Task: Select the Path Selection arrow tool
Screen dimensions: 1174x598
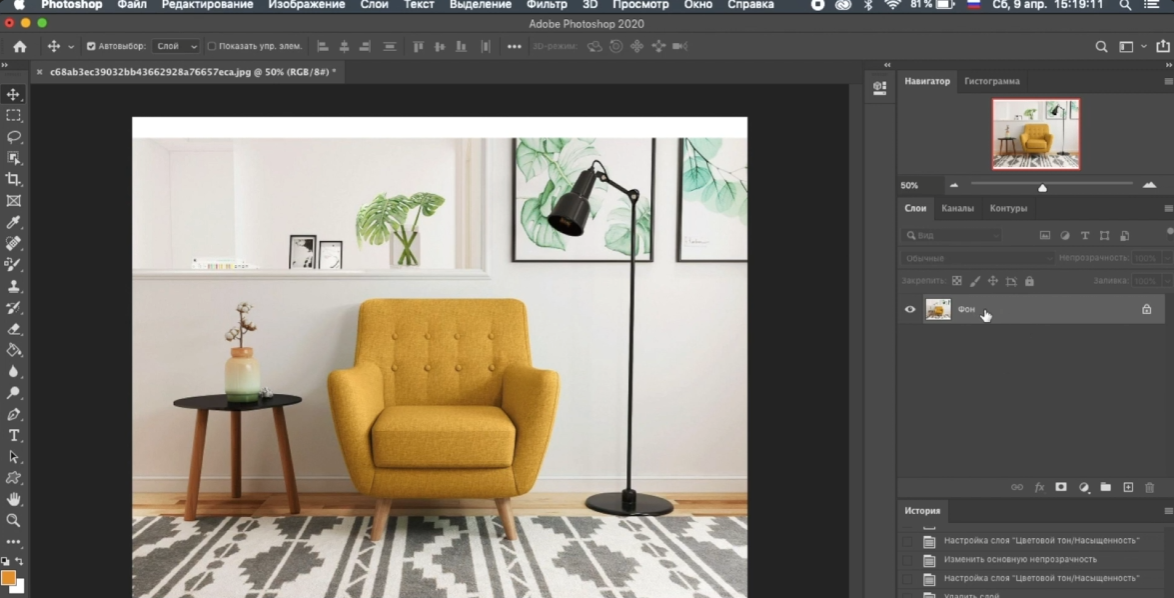Action: coord(13,457)
